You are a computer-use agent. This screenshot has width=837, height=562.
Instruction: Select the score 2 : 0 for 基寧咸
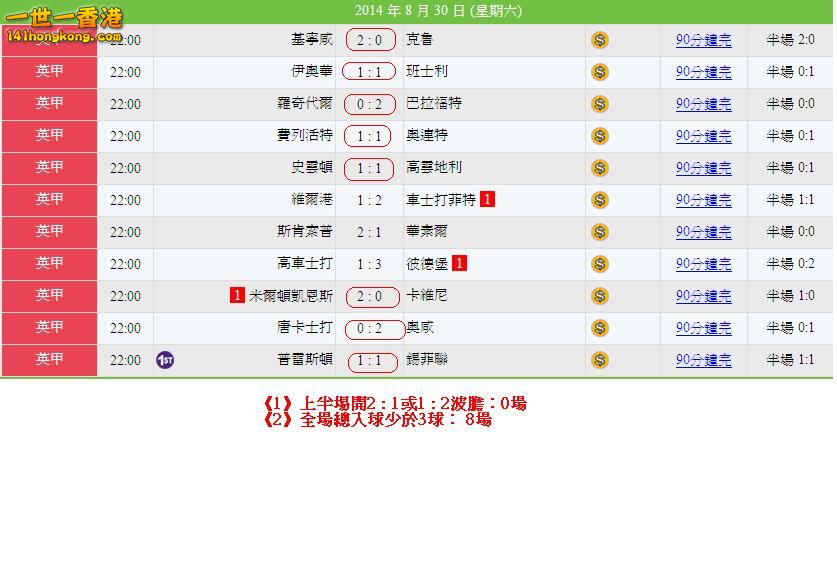click(370, 40)
